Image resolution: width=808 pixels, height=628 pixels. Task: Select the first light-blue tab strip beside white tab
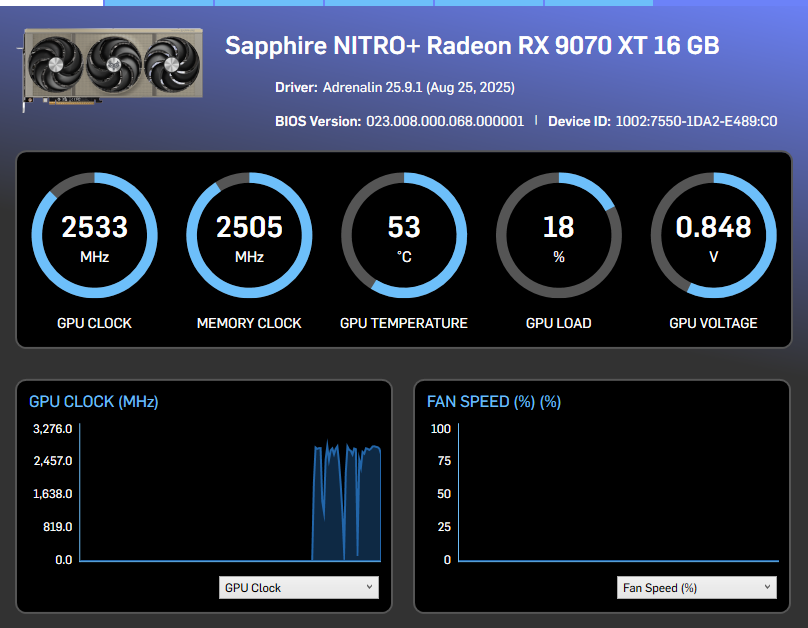(159, 3)
